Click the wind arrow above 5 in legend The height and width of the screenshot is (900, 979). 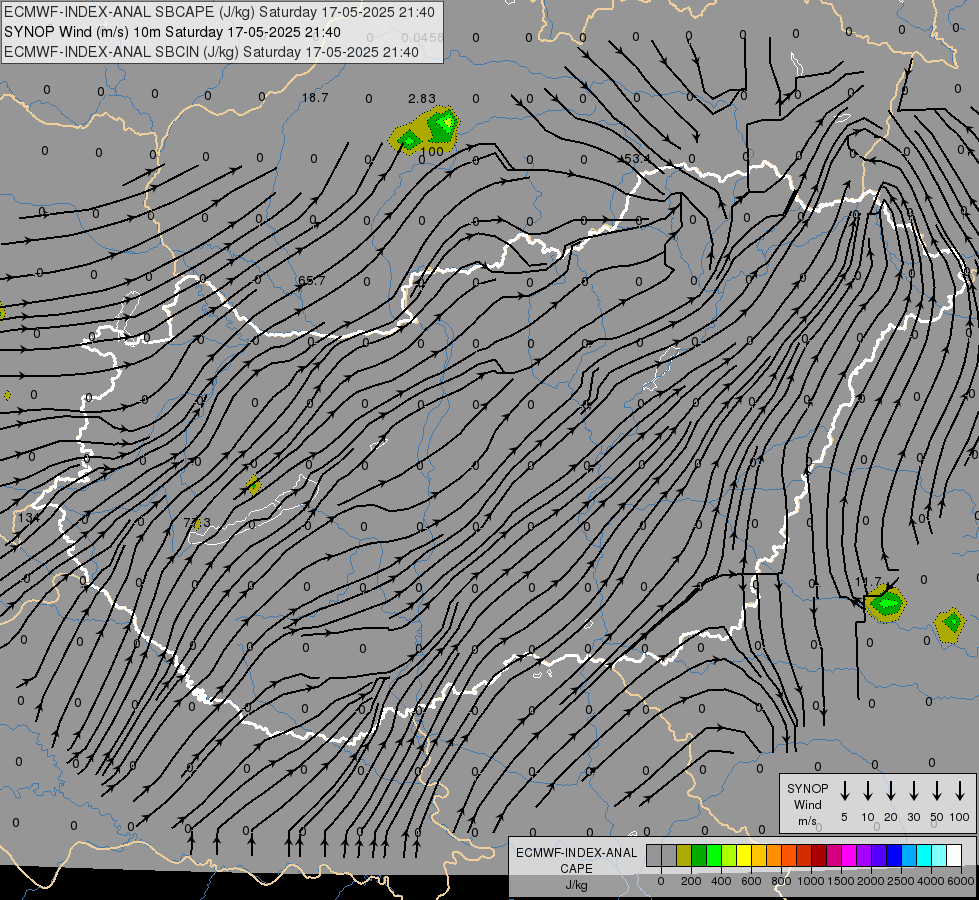tap(845, 791)
